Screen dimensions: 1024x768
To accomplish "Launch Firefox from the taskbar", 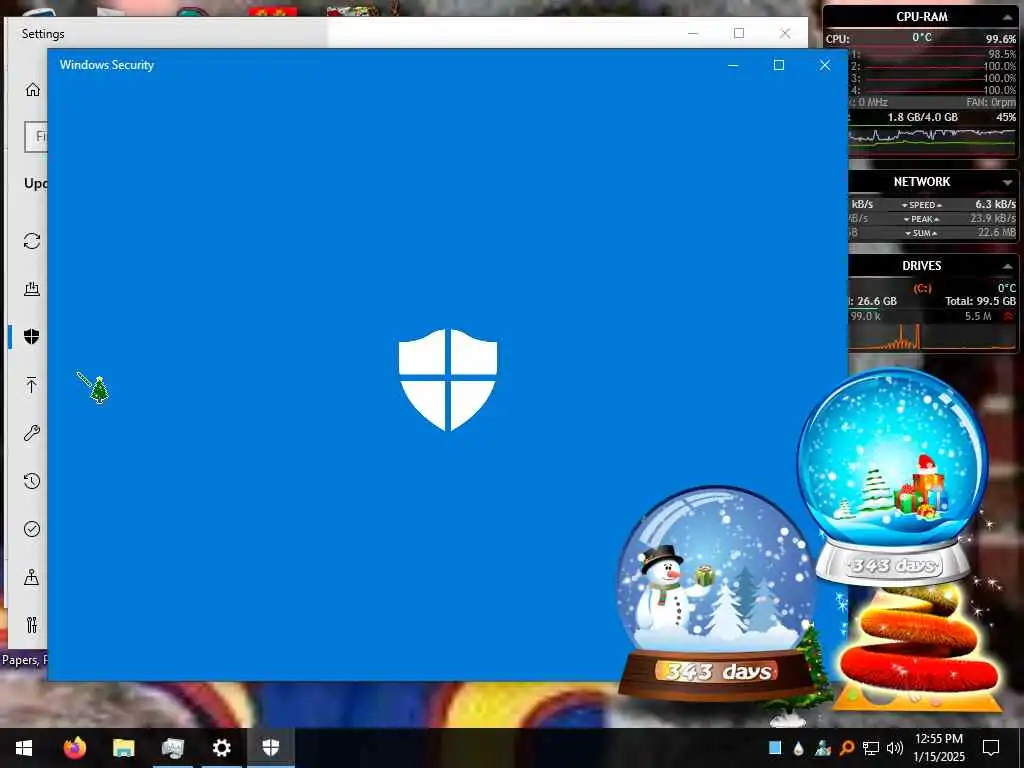I will tap(74, 748).
